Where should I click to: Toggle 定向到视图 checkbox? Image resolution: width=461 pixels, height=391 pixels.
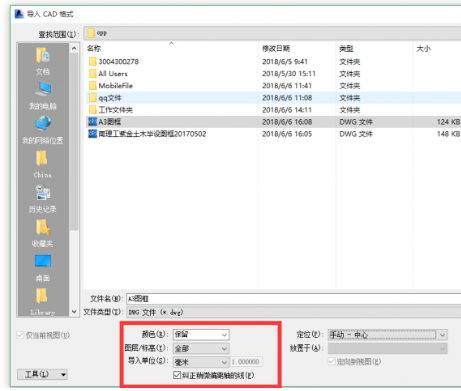click(x=332, y=361)
